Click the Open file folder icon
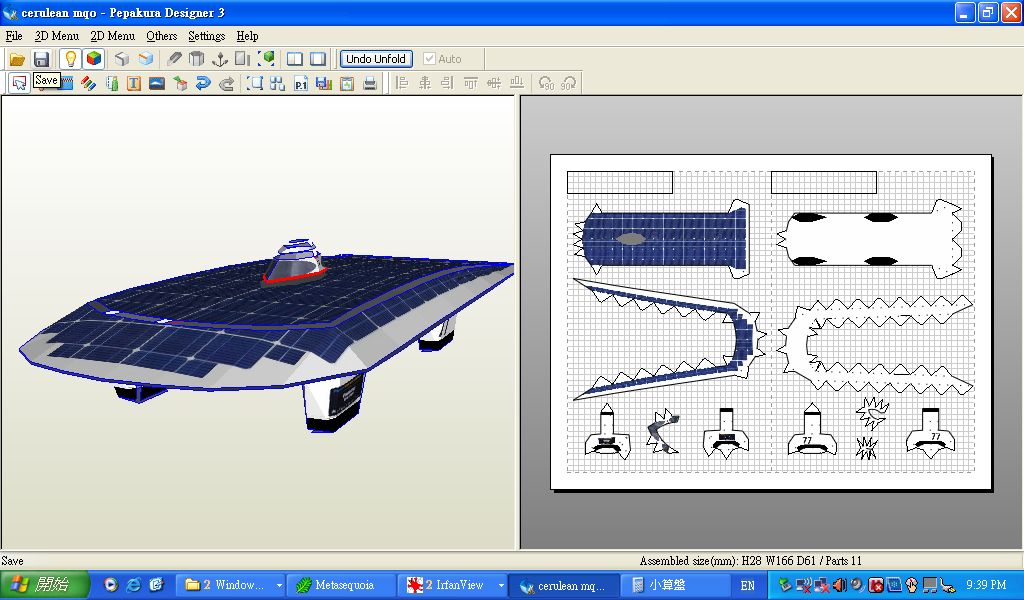 click(x=17, y=59)
